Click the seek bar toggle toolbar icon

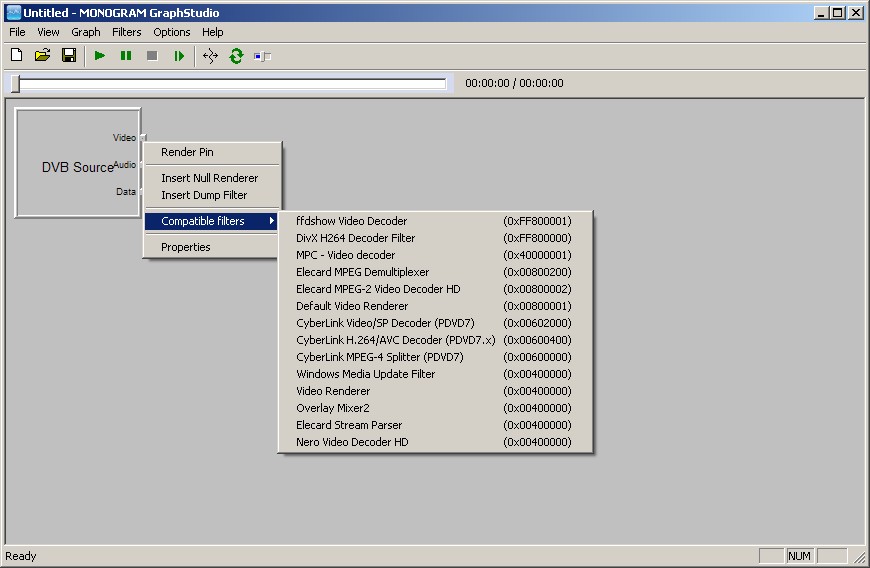pyautogui.click(x=262, y=56)
